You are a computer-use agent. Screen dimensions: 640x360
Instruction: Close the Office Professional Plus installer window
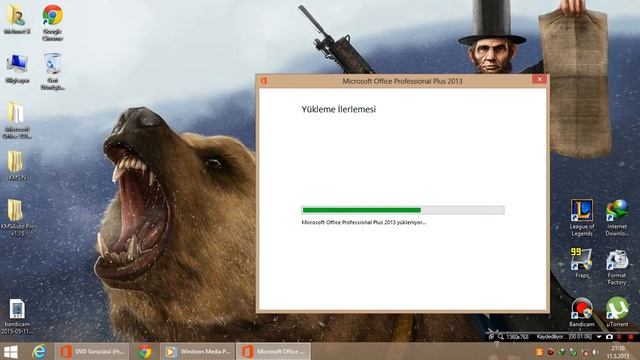click(x=540, y=80)
